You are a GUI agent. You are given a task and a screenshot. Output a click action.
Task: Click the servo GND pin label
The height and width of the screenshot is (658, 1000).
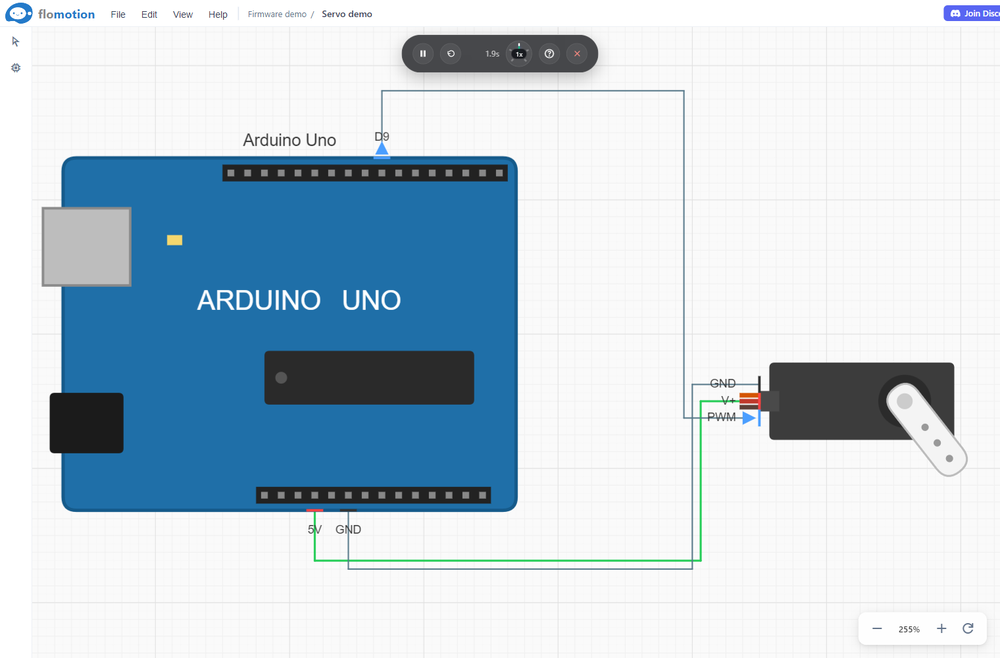723,383
